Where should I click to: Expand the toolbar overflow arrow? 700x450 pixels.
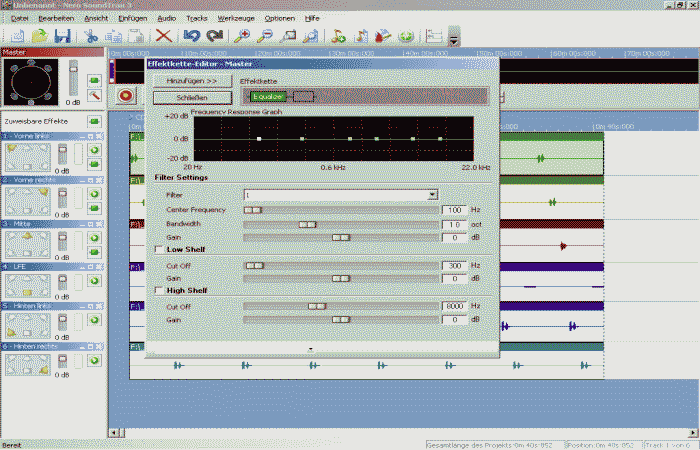454,39
